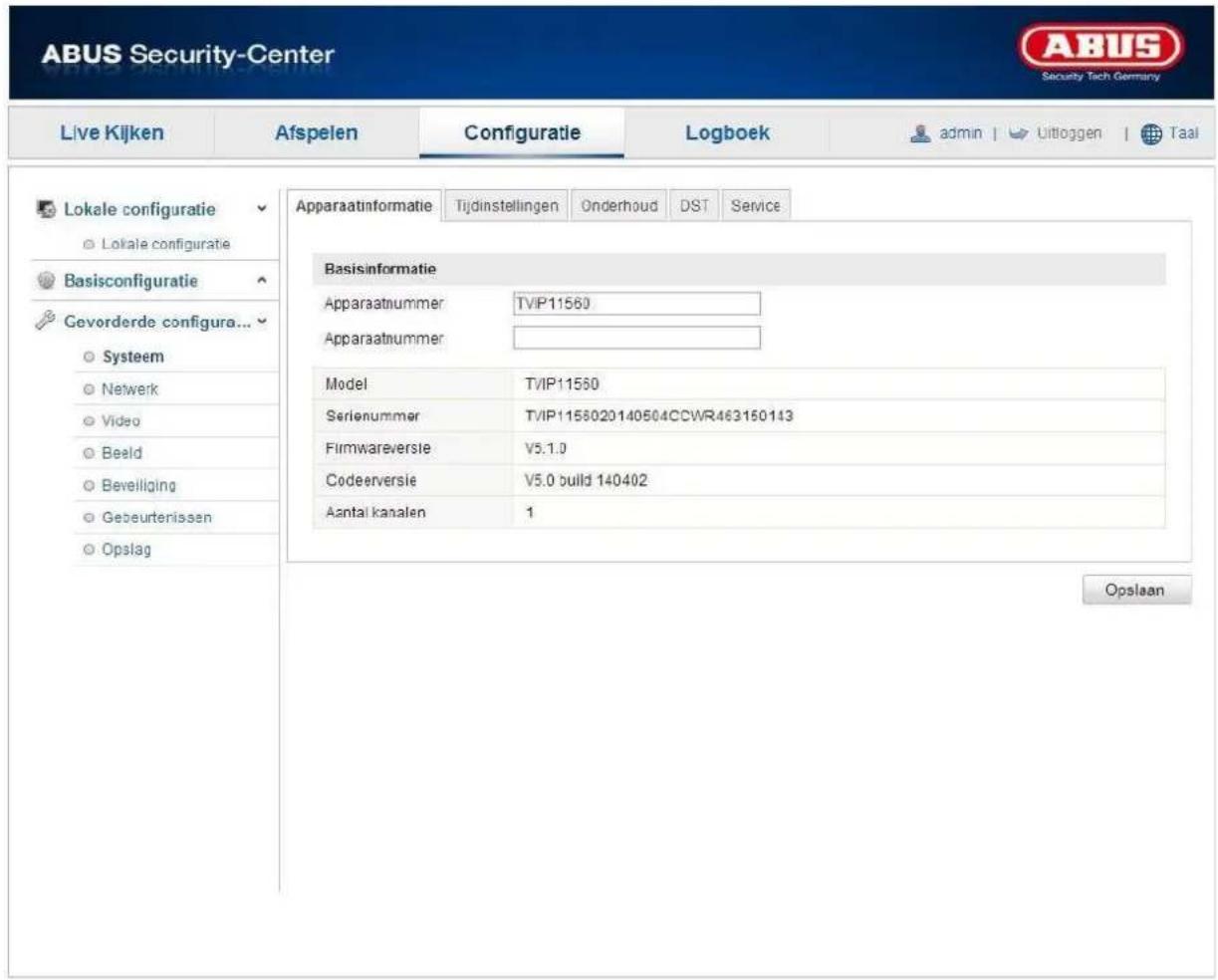Viewport: 1218px width, 980px height.
Task: Switch to the Afspelen tab
Action: tap(317, 132)
